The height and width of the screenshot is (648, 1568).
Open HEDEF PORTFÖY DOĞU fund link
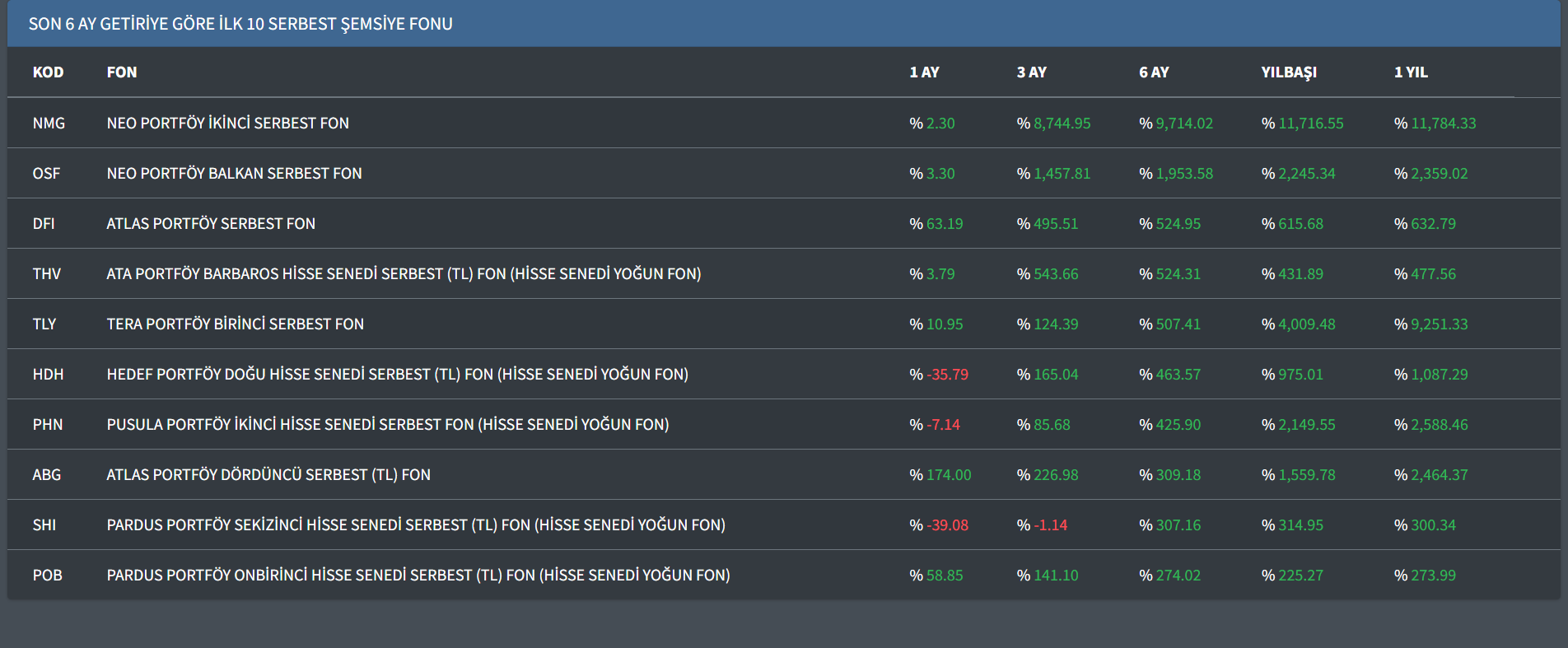click(397, 375)
